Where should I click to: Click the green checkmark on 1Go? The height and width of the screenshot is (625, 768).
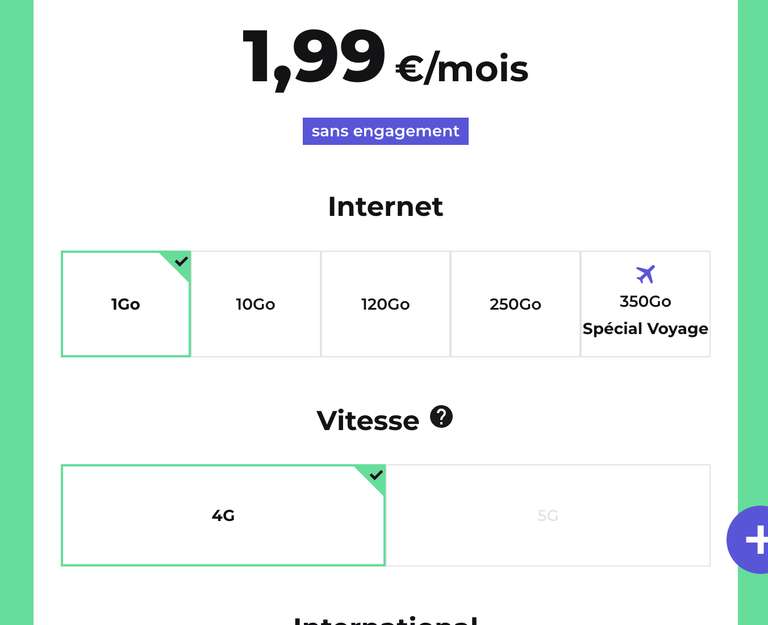click(x=180, y=262)
